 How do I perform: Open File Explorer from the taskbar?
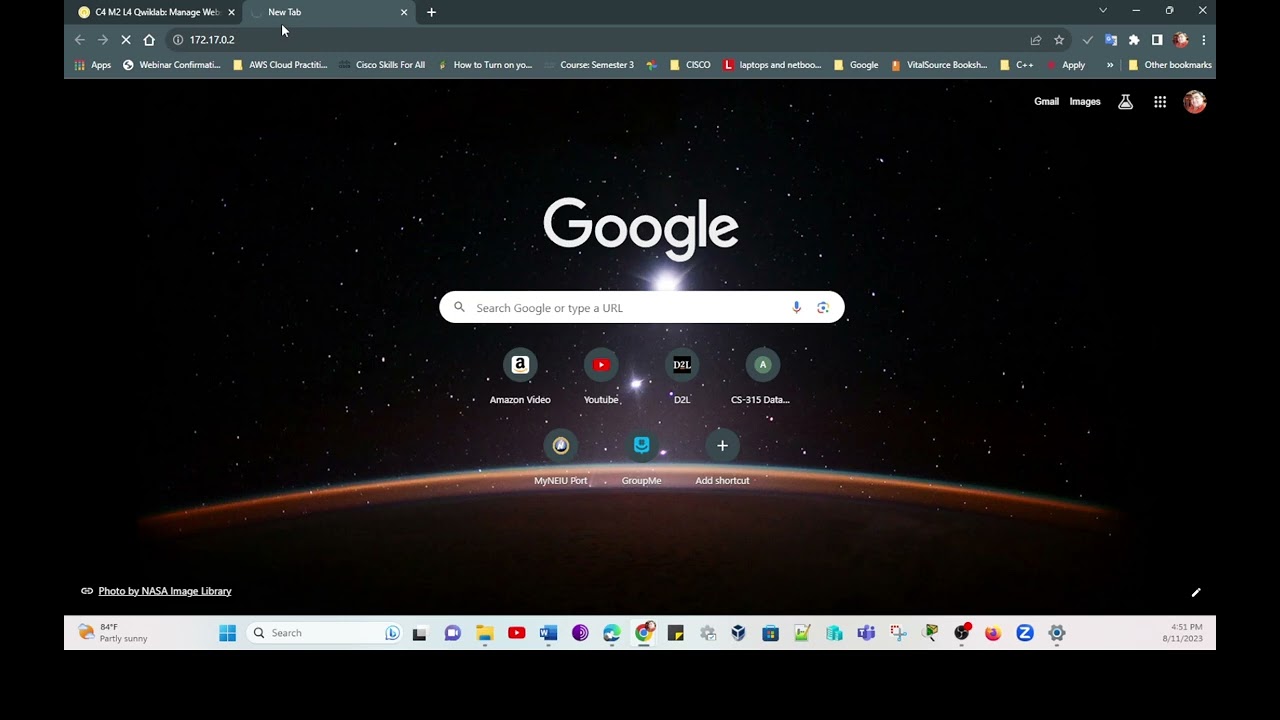(x=485, y=633)
